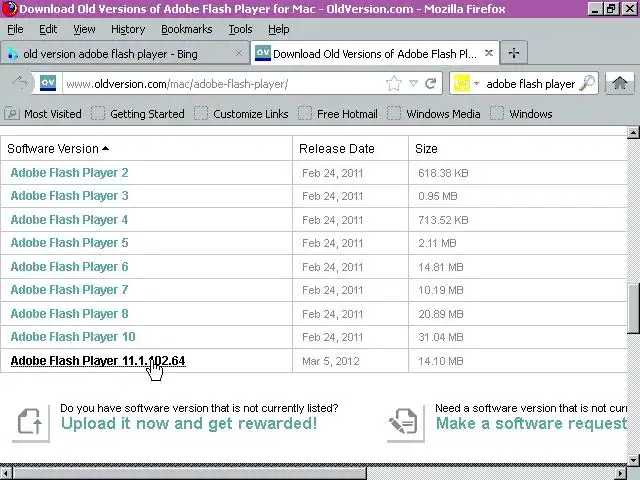The width and height of the screenshot is (640, 480).
Task: Click the vertical scrollbar down arrow
Action: click(633, 459)
